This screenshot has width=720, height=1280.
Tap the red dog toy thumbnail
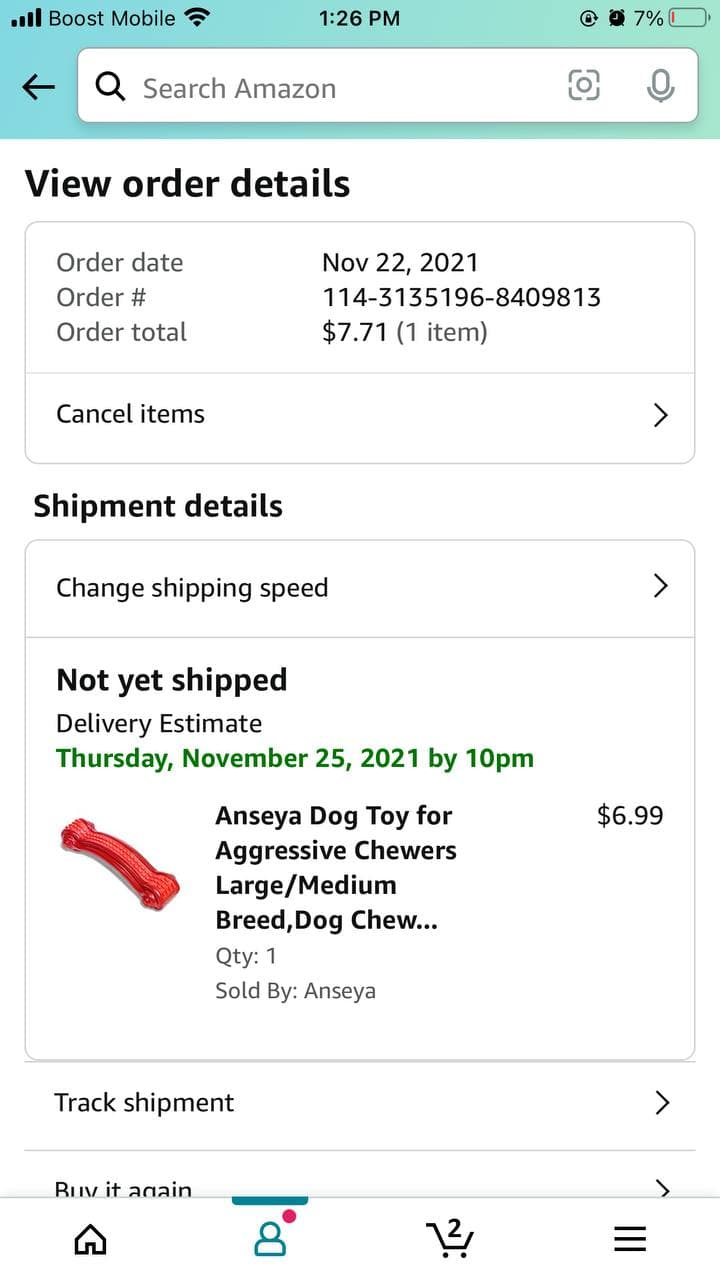120,864
